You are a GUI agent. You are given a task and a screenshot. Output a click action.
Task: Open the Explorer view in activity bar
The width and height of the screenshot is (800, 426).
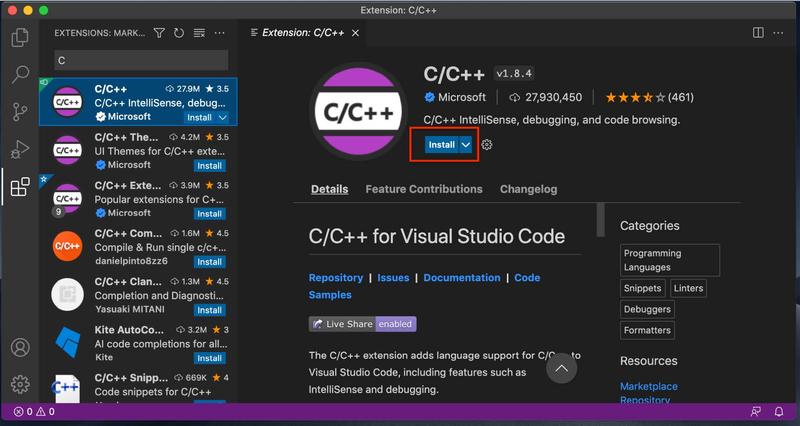pyautogui.click(x=19, y=38)
